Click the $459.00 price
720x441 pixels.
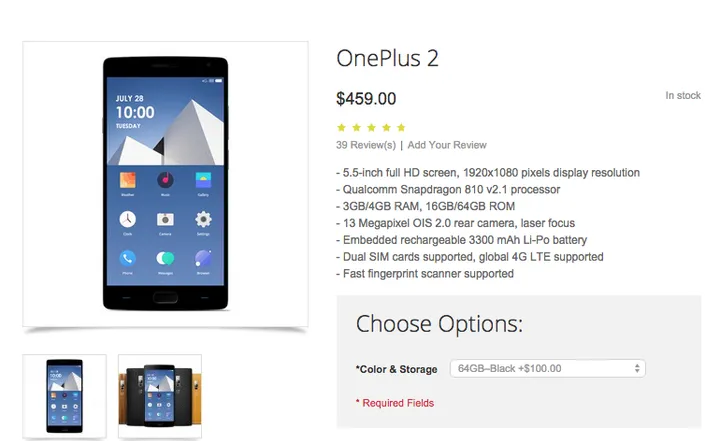click(x=366, y=98)
